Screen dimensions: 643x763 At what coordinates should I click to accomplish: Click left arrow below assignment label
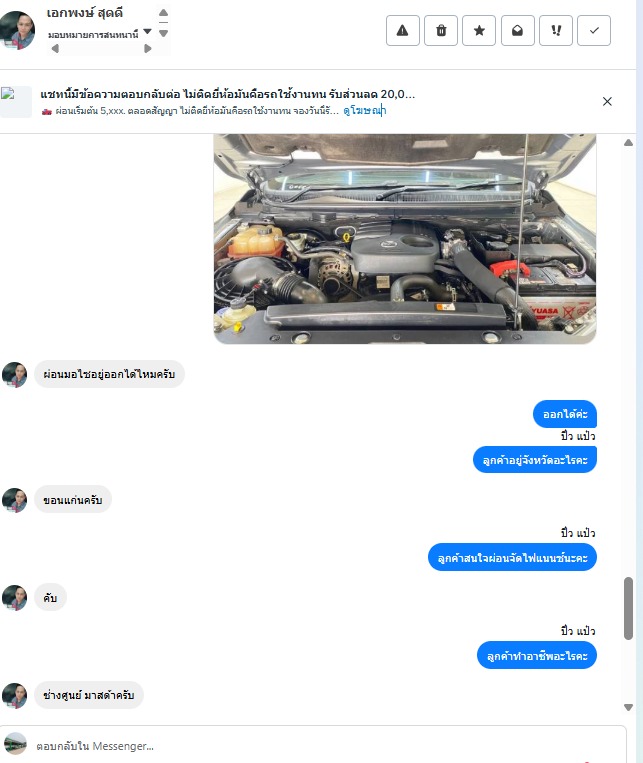(55, 48)
